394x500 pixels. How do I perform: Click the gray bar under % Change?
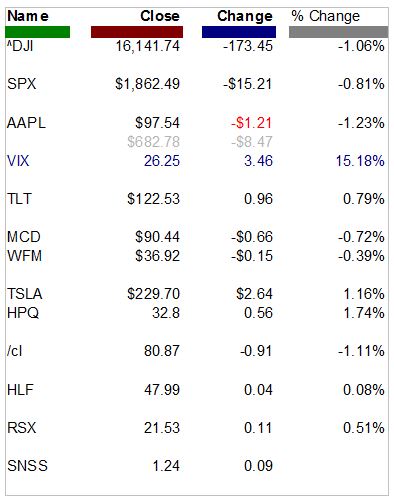(339, 32)
